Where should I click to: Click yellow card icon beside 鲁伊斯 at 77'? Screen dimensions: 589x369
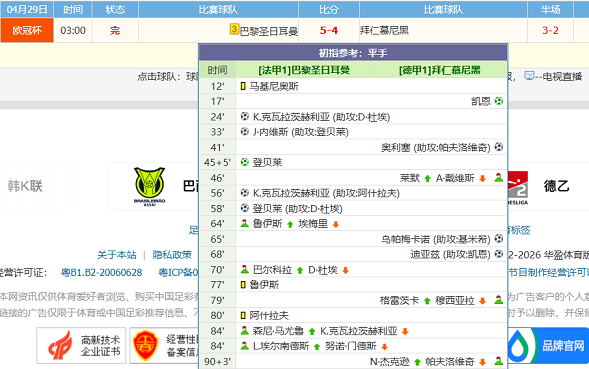(x=243, y=285)
